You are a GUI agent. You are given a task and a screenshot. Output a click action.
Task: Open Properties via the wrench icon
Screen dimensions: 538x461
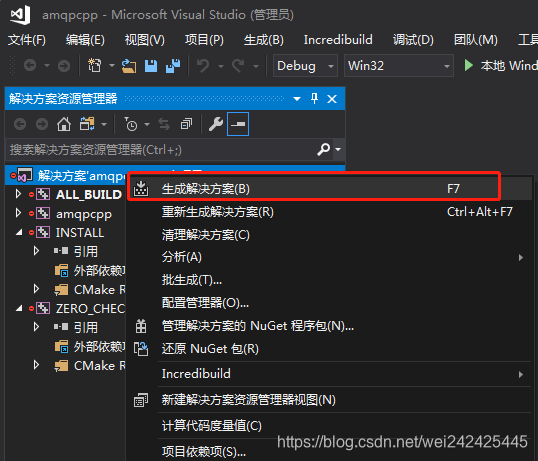tap(216, 124)
